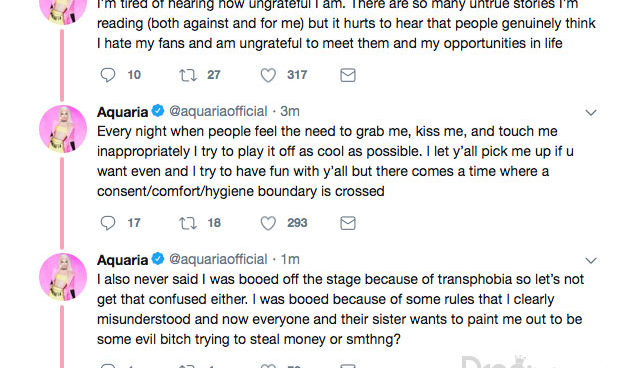Click the tweet text about transphobia booing
The height and width of the screenshot is (368, 637).
[x=340, y=309]
